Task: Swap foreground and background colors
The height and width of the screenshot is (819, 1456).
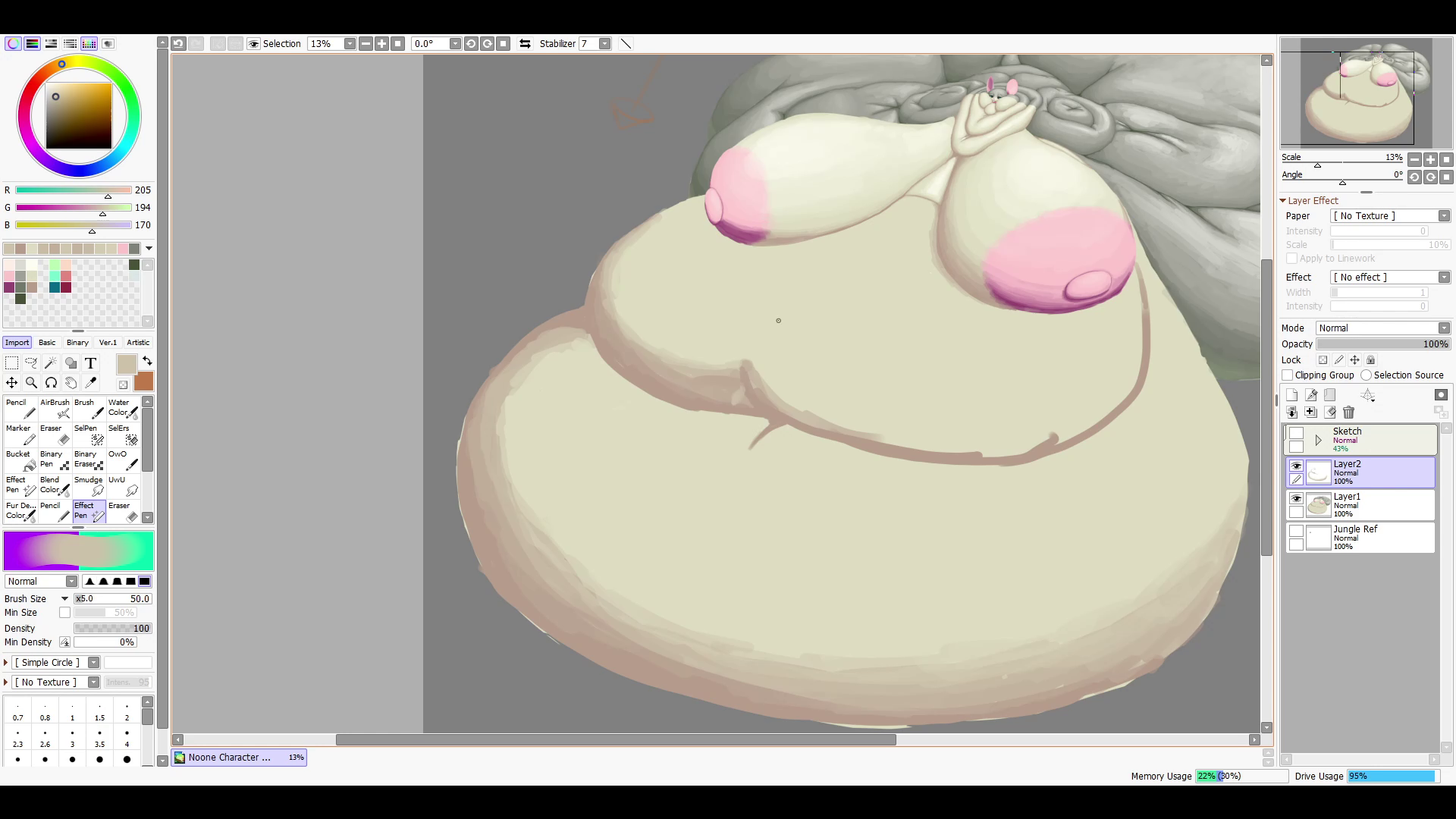Action: tap(147, 361)
